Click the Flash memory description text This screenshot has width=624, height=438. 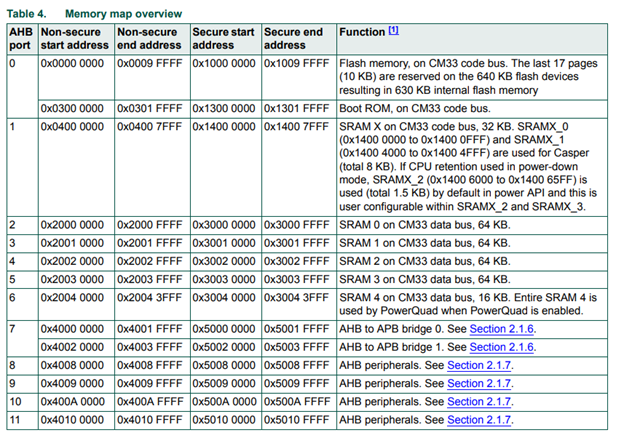click(468, 77)
